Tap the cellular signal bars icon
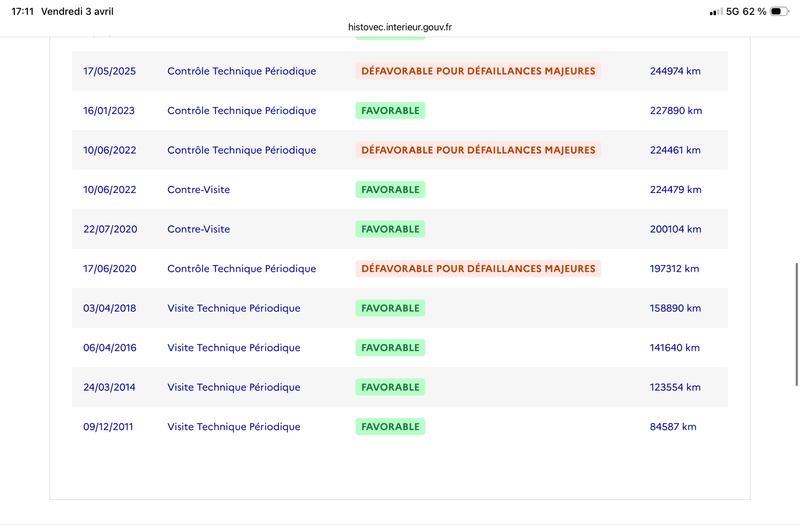Image resolution: width=800 pixels, height=525 pixels. tap(715, 11)
